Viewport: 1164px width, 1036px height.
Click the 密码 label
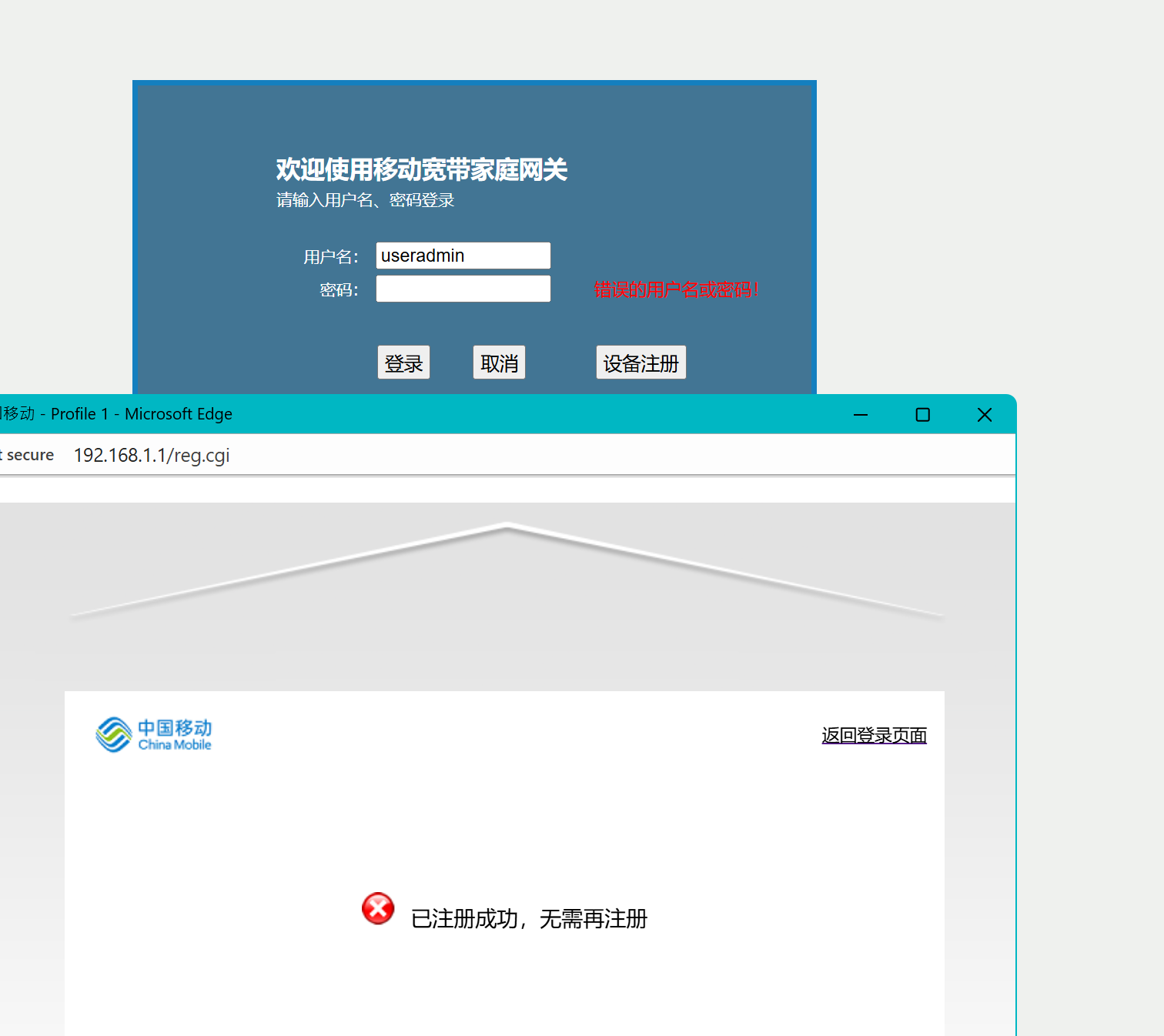(x=339, y=290)
